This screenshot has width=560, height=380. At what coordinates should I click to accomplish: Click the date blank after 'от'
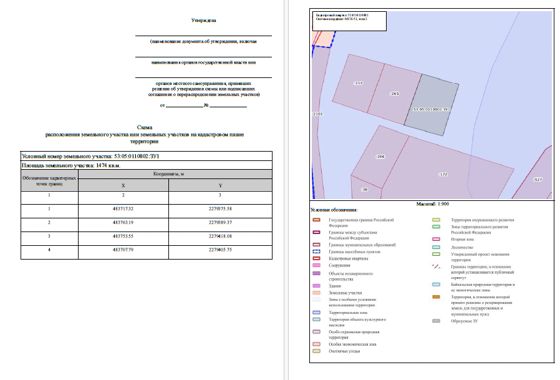point(185,106)
